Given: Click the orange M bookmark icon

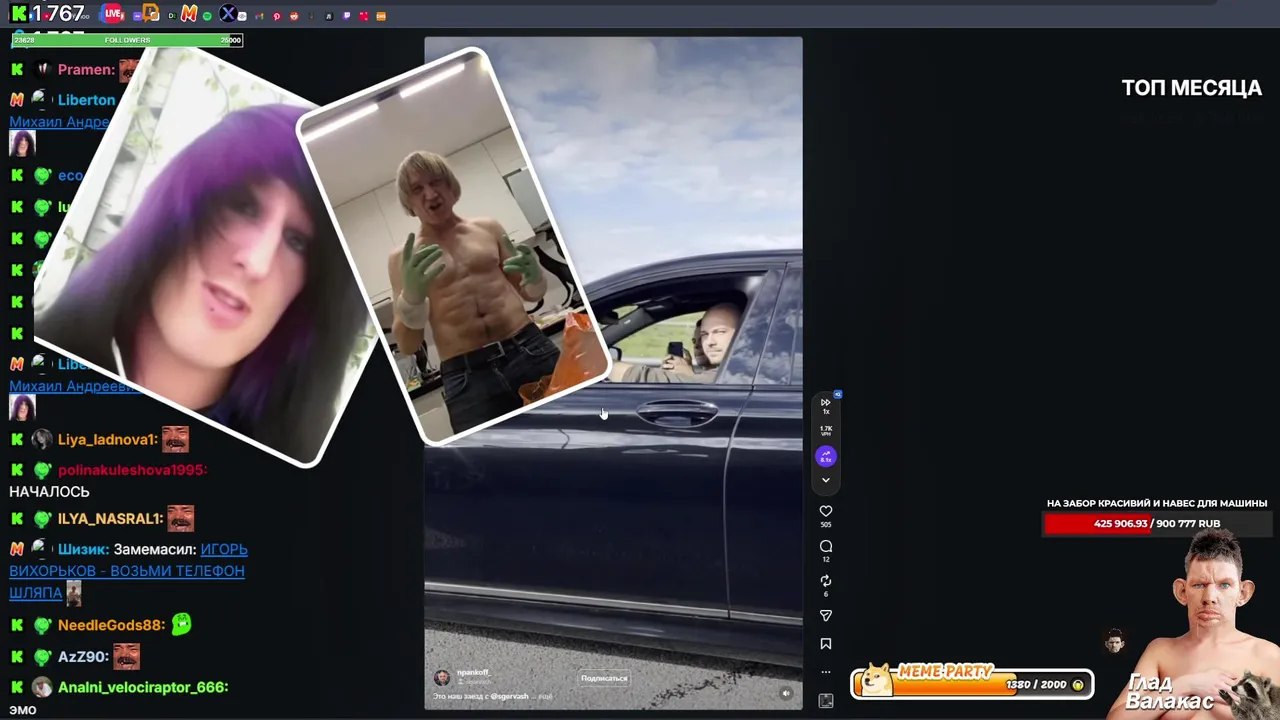Looking at the screenshot, I should coord(189,14).
